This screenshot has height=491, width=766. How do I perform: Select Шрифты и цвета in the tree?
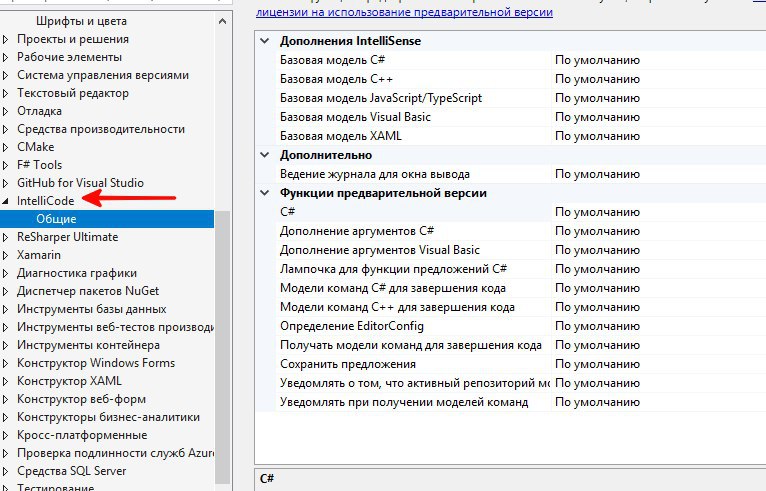click(81, 21)
